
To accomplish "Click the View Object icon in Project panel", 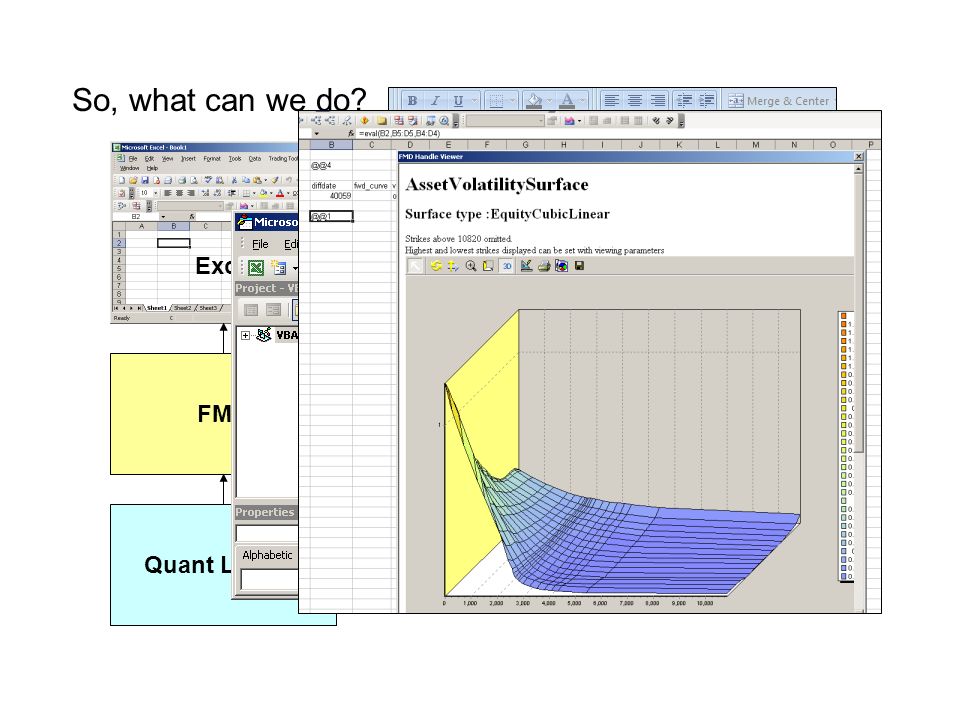I will coord(273,310).
